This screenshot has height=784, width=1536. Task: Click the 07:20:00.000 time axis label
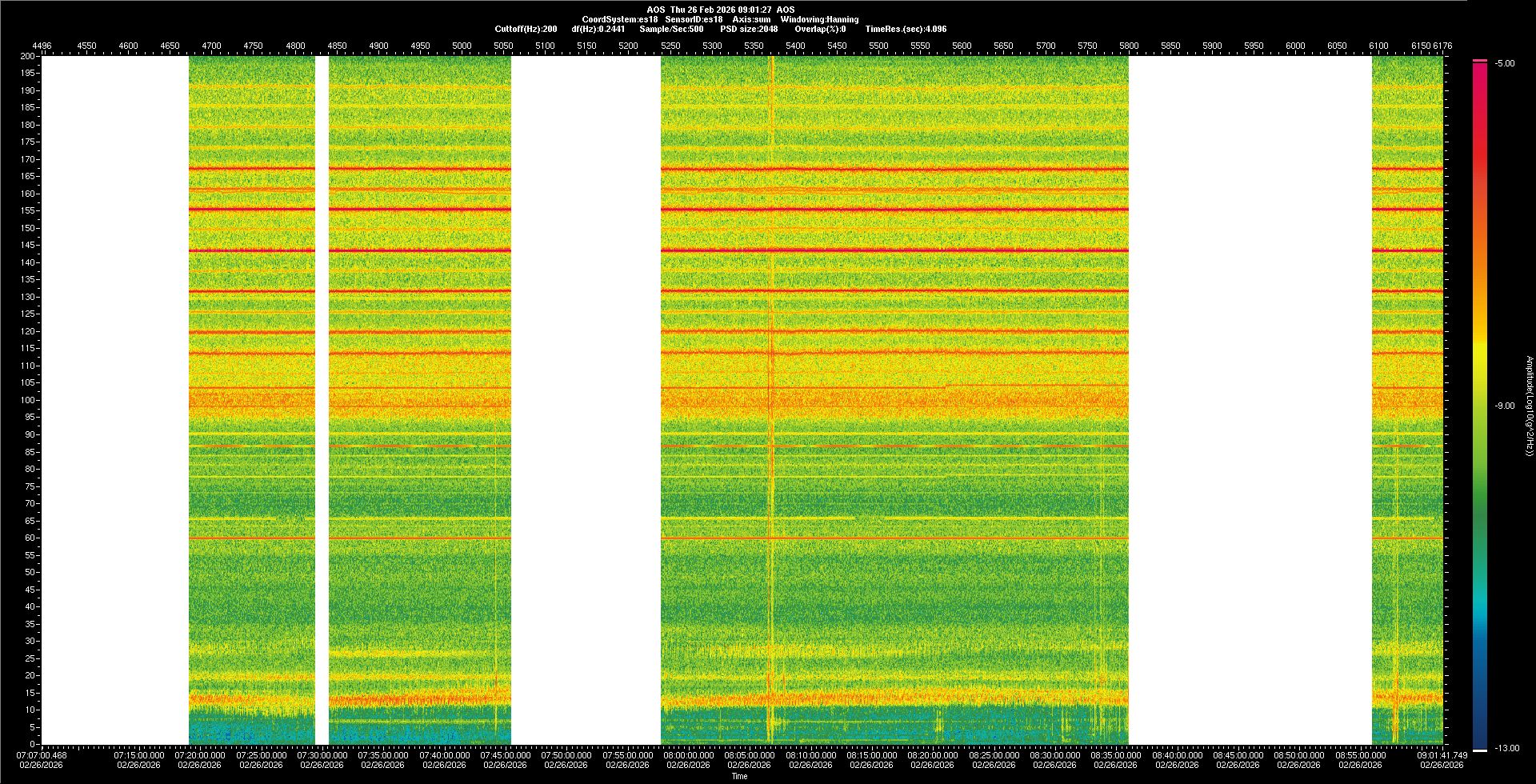coord(200,755)
